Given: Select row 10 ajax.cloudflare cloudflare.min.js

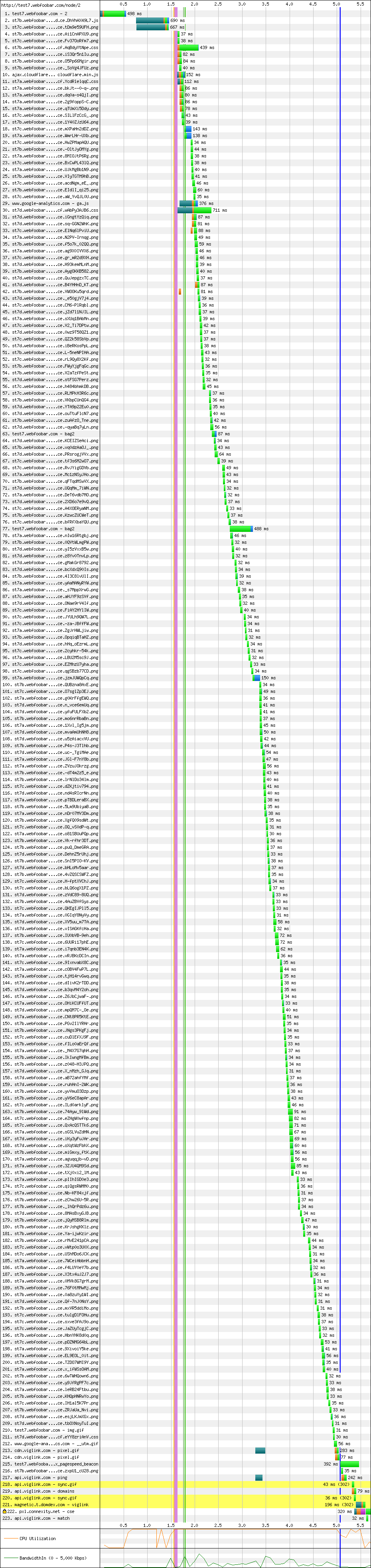Looking at the screenshot, I should click(50, 74).
